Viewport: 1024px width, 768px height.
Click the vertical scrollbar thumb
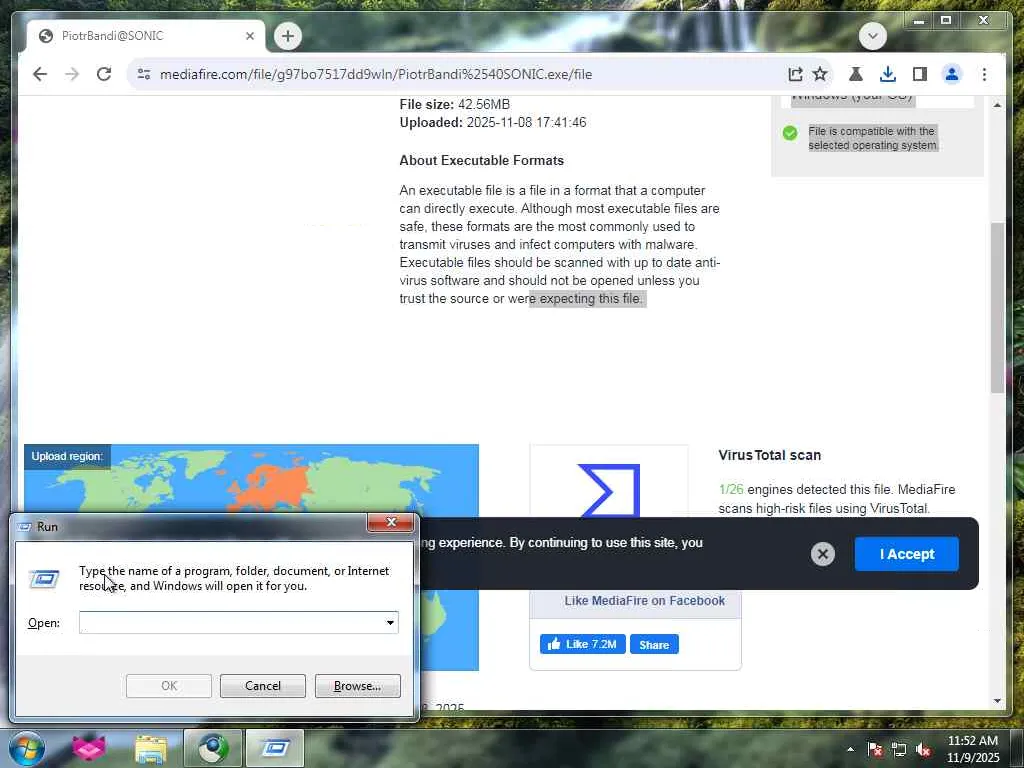[997, 308]
